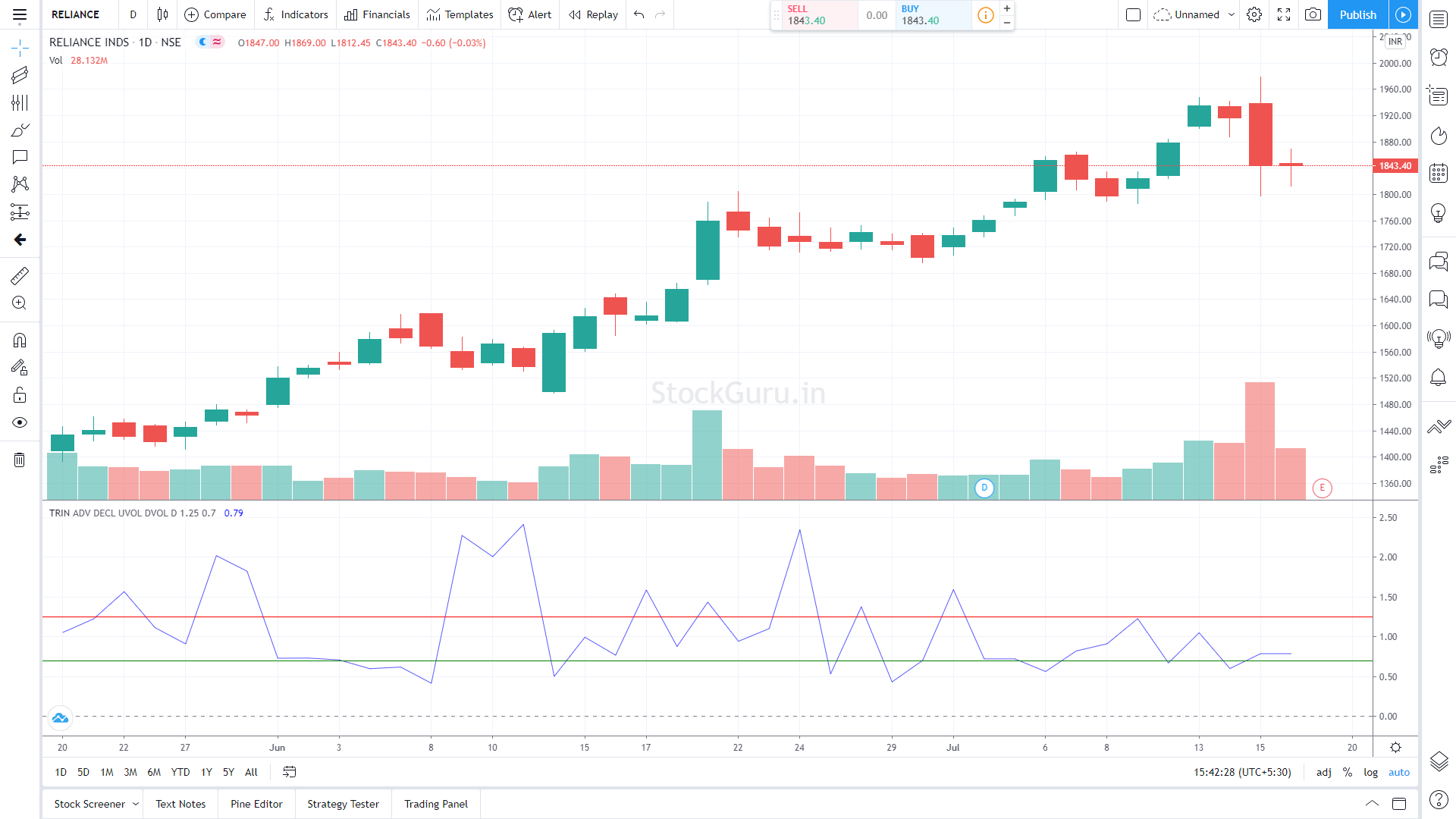Open Financials menu
The width and height of the screenshot is (1456, 819).
[377, 14]
